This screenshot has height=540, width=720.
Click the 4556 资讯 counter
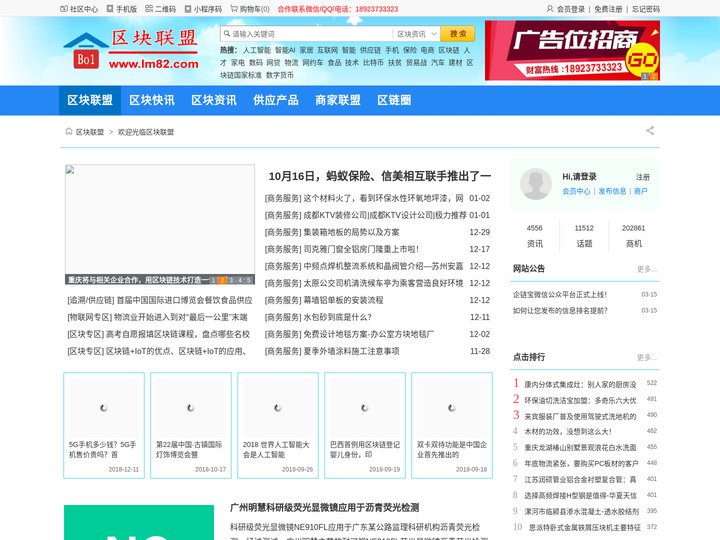click(x=534, y=236)
